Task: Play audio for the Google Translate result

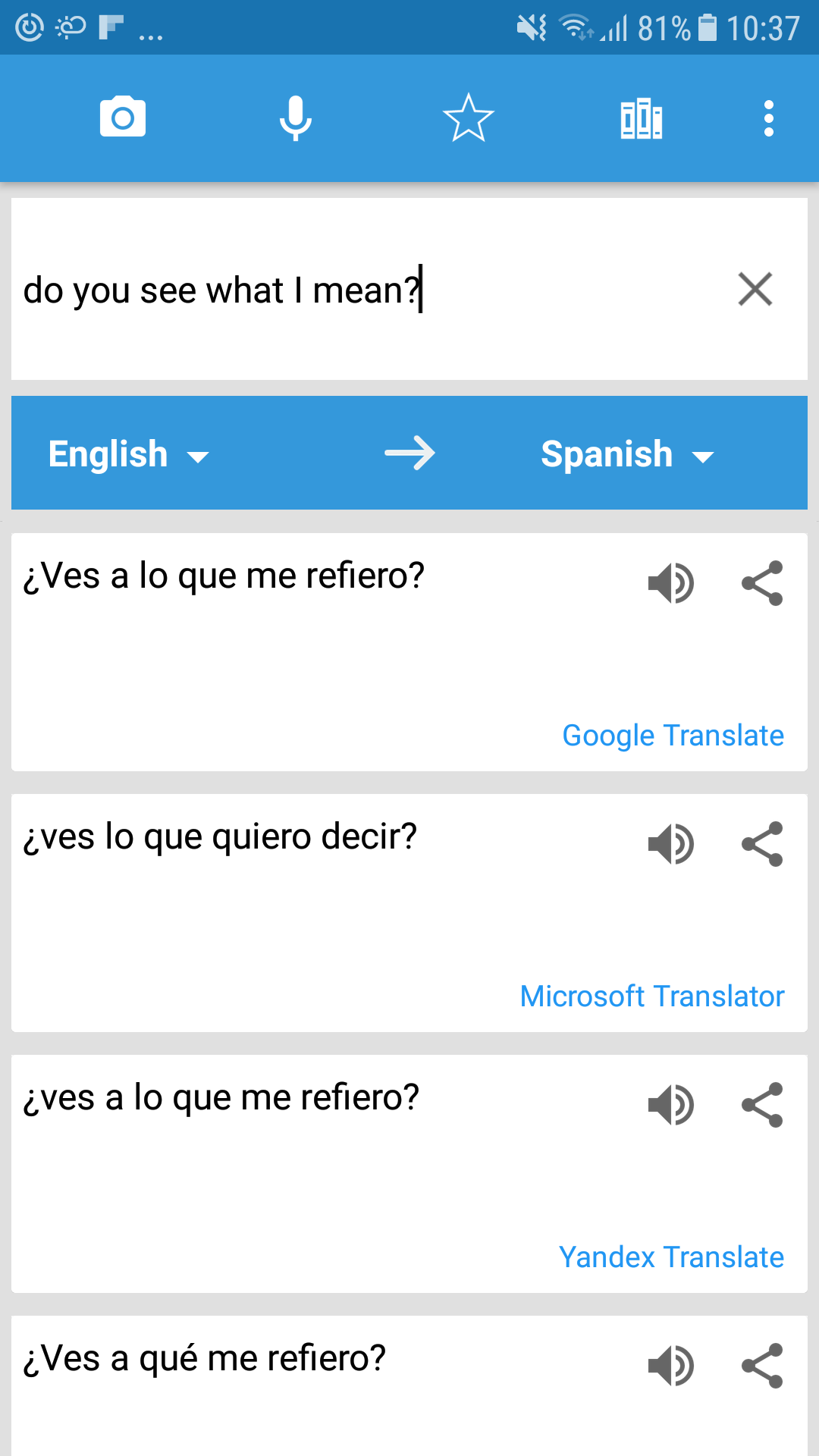Action: point(672,582)
